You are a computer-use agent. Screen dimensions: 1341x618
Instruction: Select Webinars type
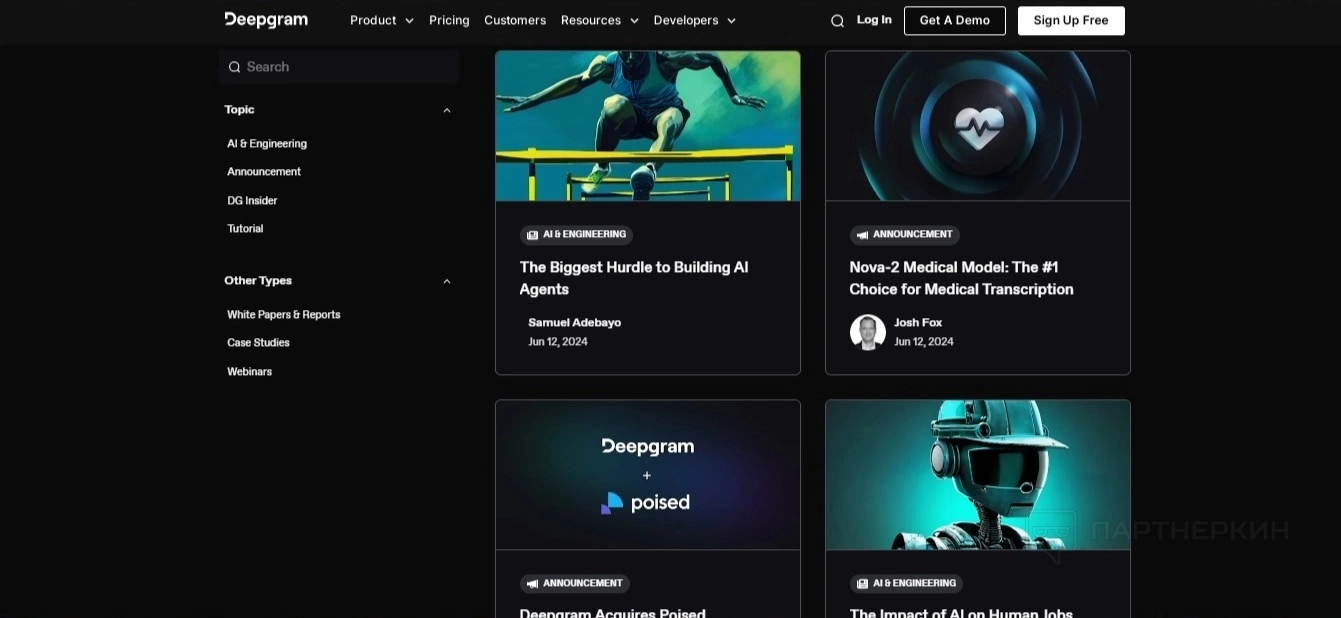point(249,372)
